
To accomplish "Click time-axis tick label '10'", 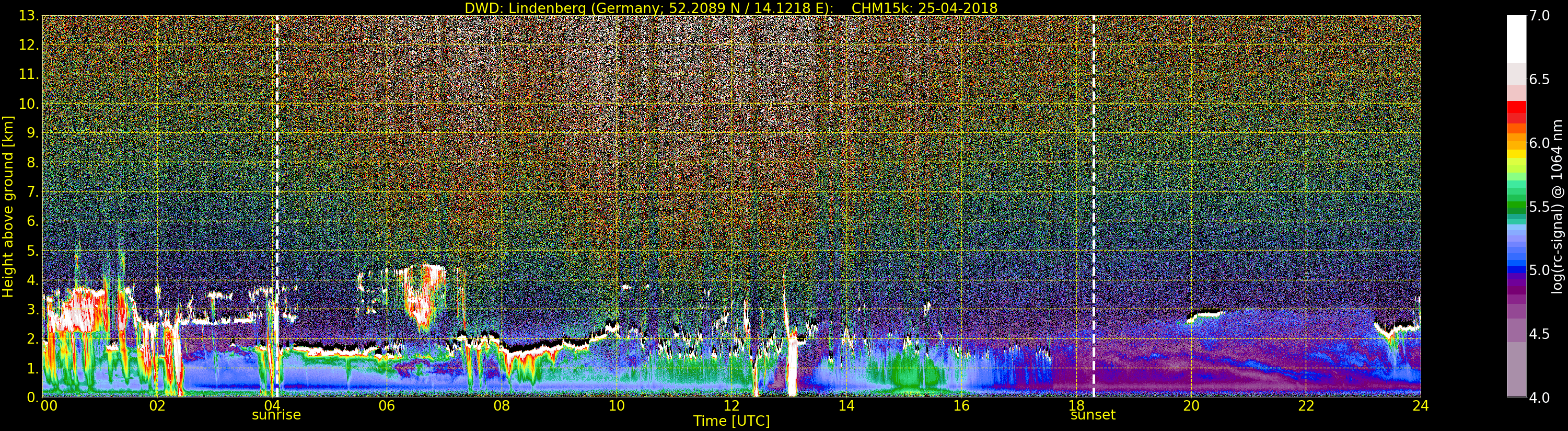I will pyautogui.click(x=617, y=405).
